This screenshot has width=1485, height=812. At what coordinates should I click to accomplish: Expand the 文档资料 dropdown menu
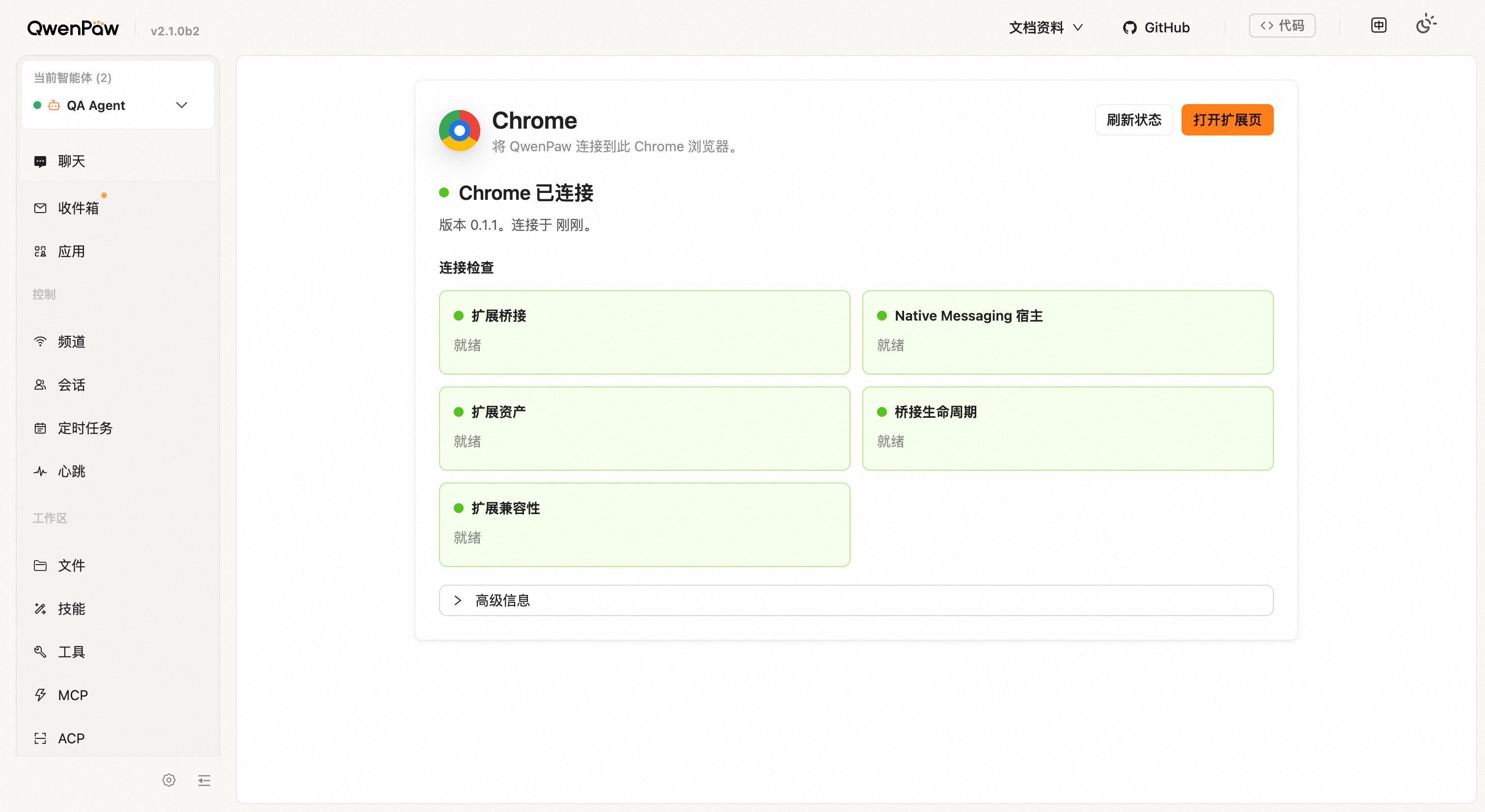click(1045, 27)
